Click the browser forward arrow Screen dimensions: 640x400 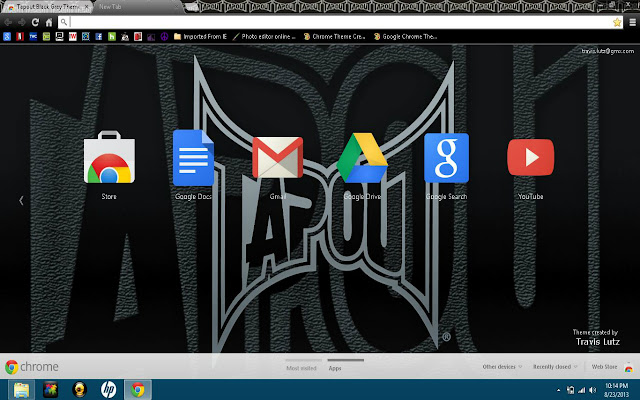coord(21,22)
